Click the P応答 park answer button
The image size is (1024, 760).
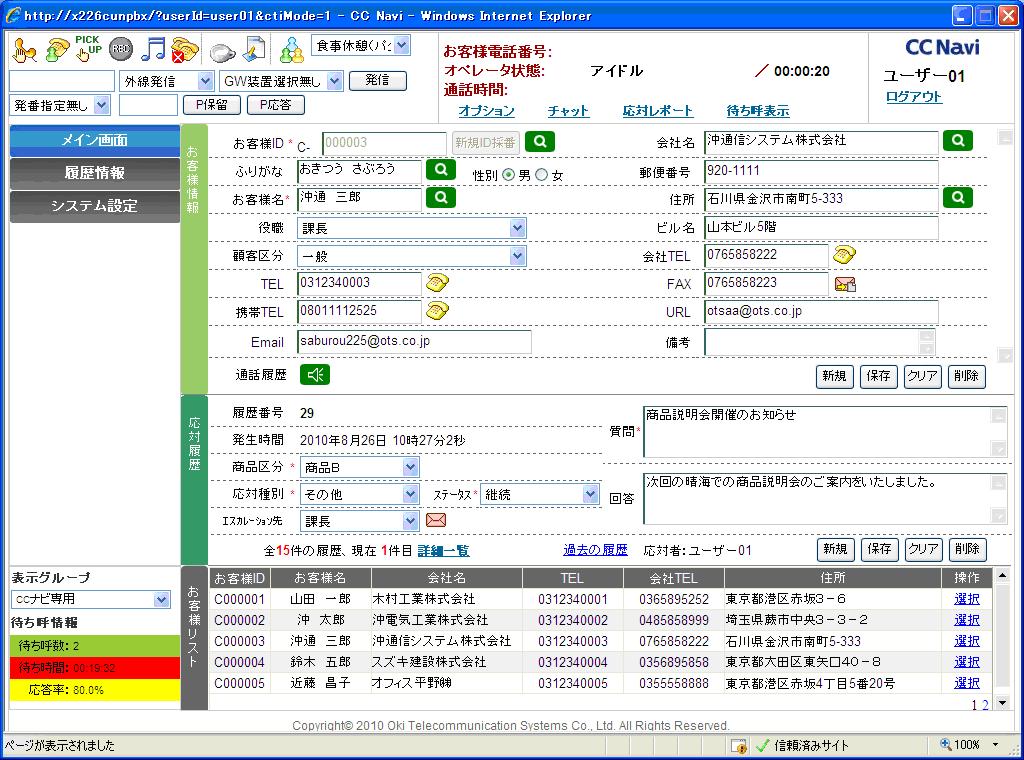[x=276, y=104]
